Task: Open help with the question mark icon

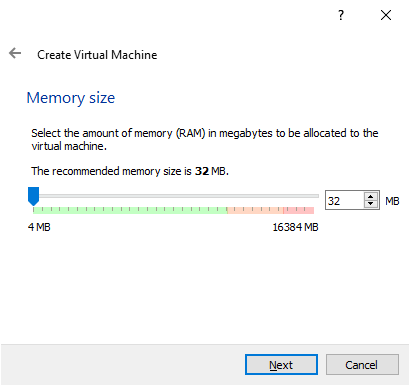Action: pos(341,15)
